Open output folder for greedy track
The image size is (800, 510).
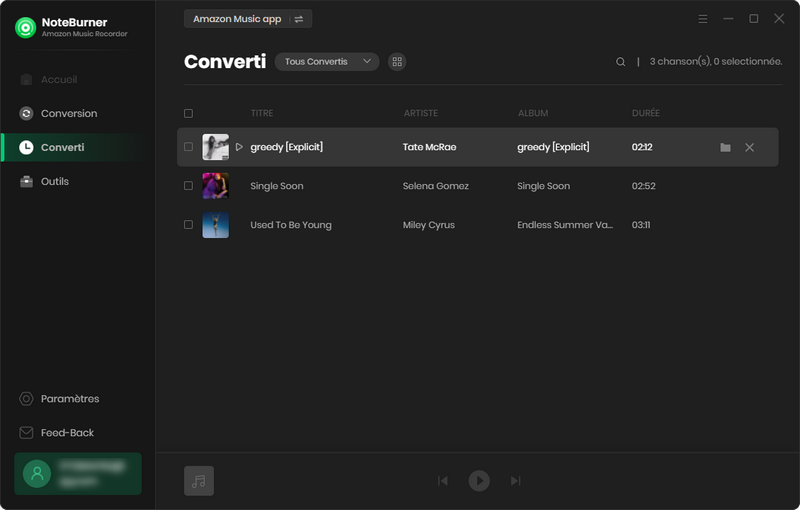pyautogui.click(x=725, y=147)
